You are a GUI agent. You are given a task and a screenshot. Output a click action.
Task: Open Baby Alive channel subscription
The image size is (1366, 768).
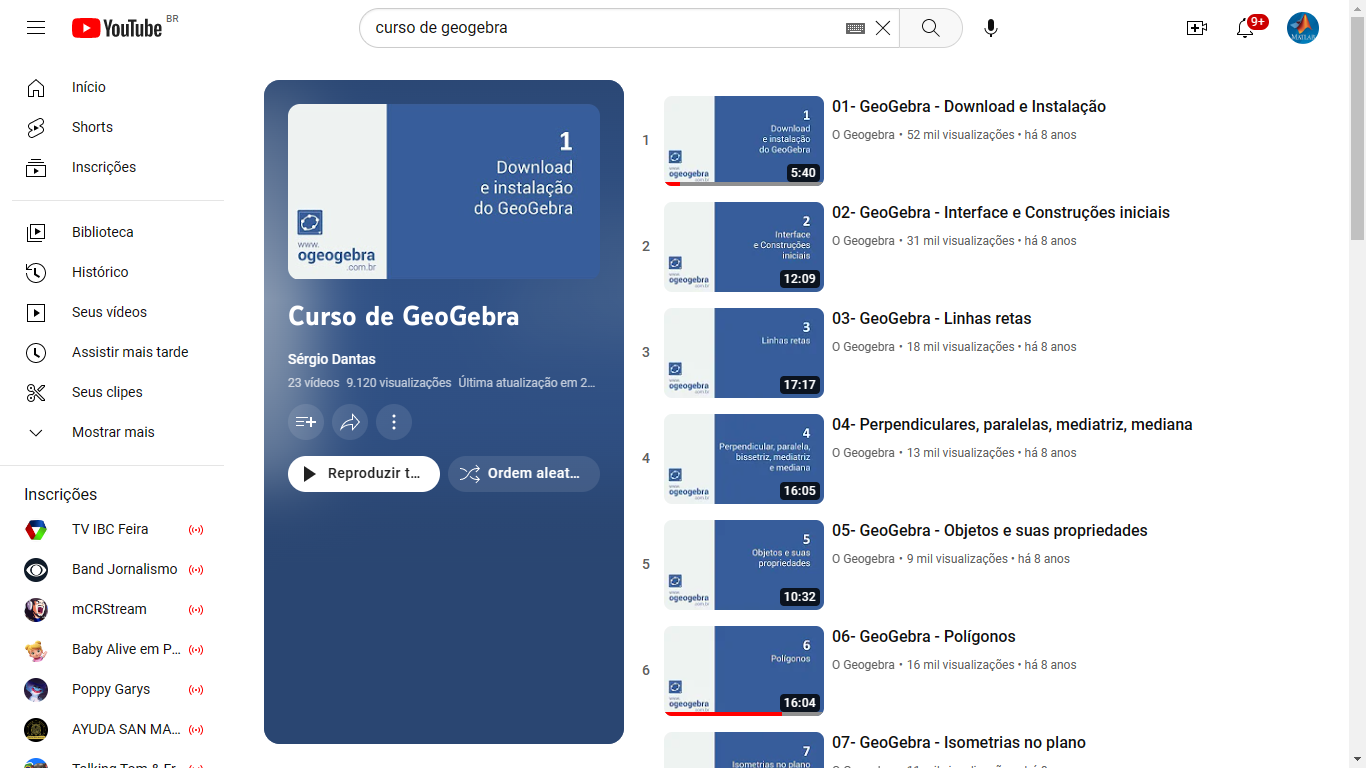[118, 649]
